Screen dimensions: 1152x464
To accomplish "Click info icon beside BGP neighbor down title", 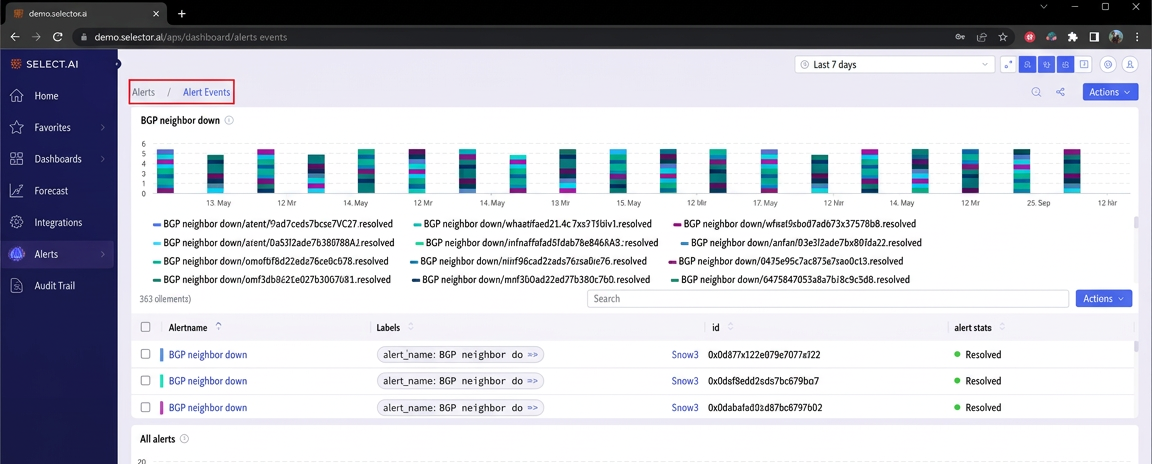I will point(229,120).
